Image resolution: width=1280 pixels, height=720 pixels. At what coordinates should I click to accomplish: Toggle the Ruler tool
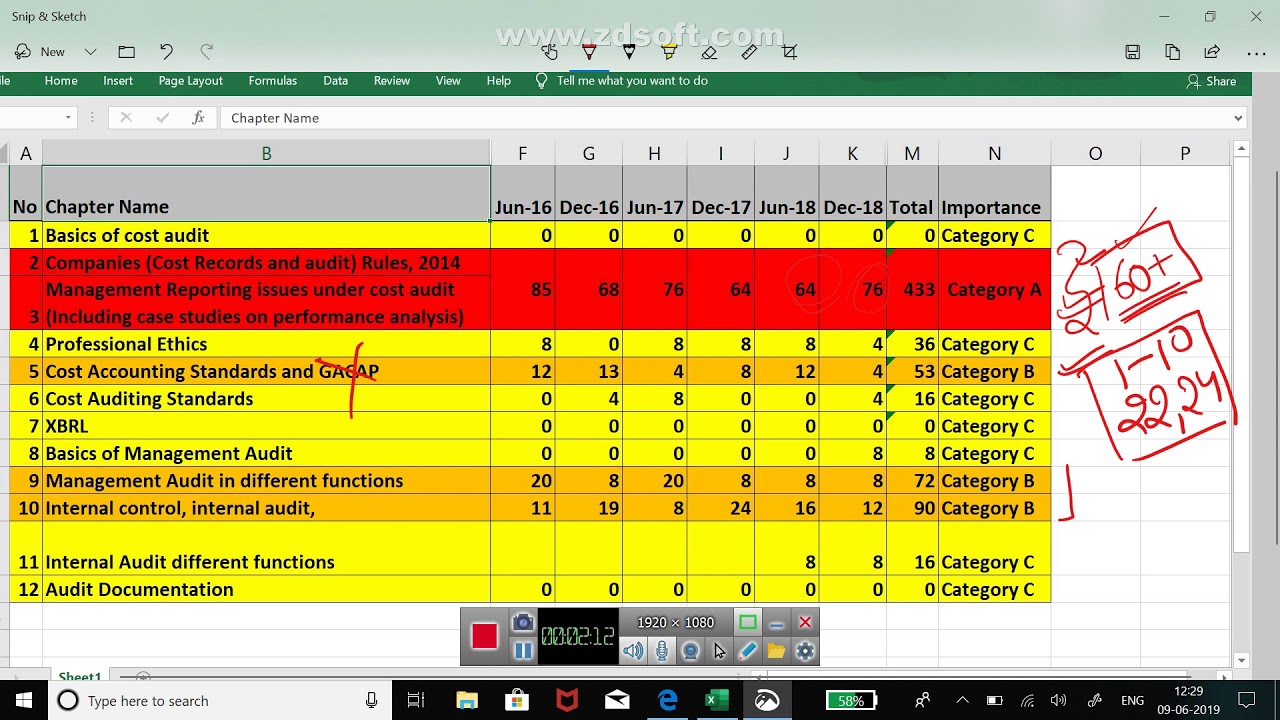click(749, 52)
